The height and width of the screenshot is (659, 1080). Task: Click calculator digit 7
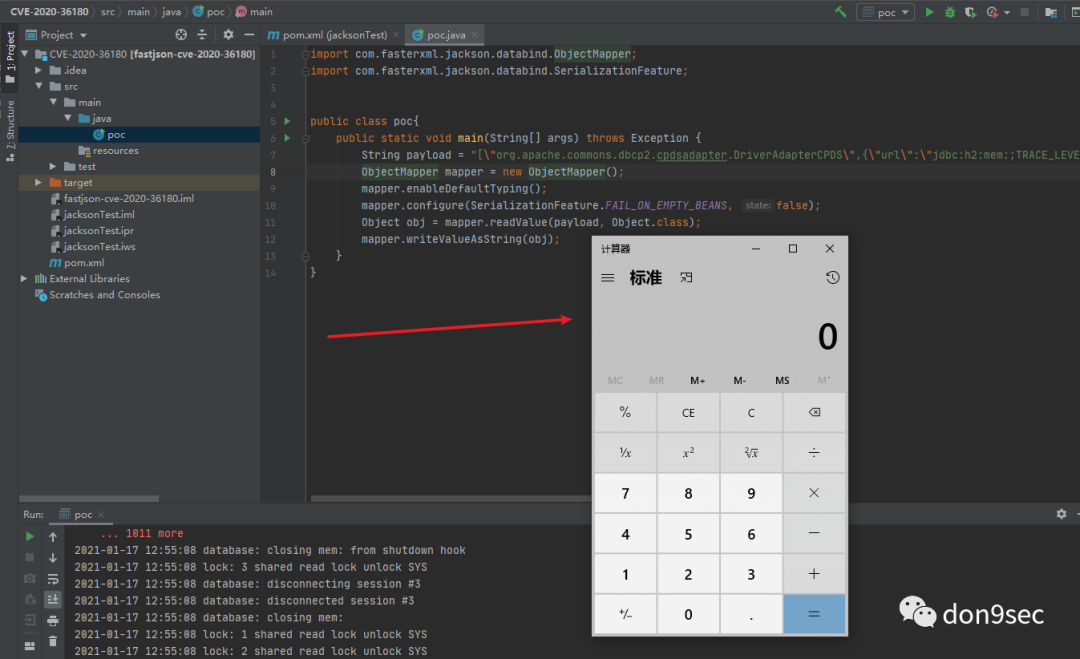tap(625, 493)
